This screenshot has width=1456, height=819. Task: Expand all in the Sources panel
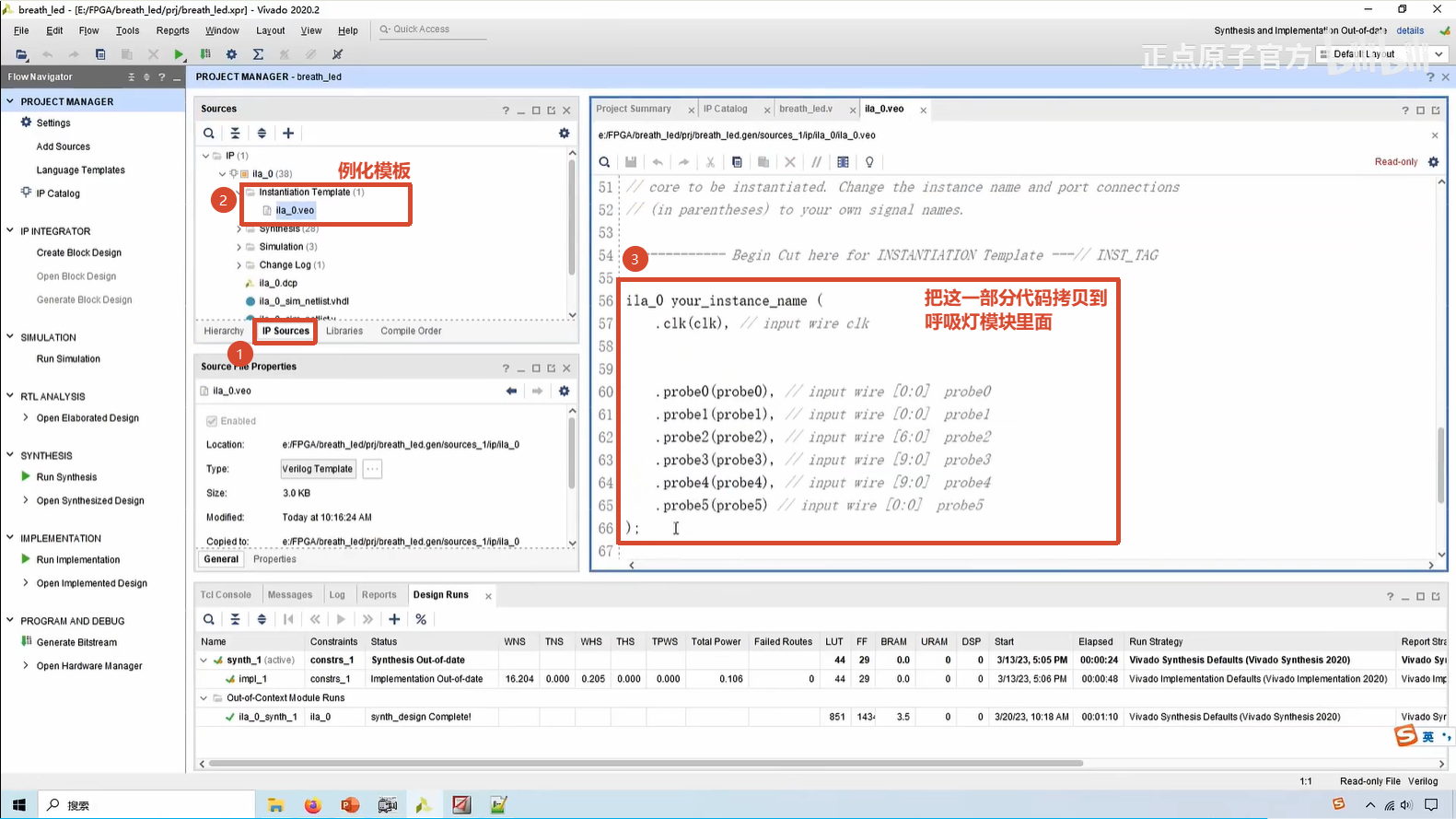pos(262,134)
